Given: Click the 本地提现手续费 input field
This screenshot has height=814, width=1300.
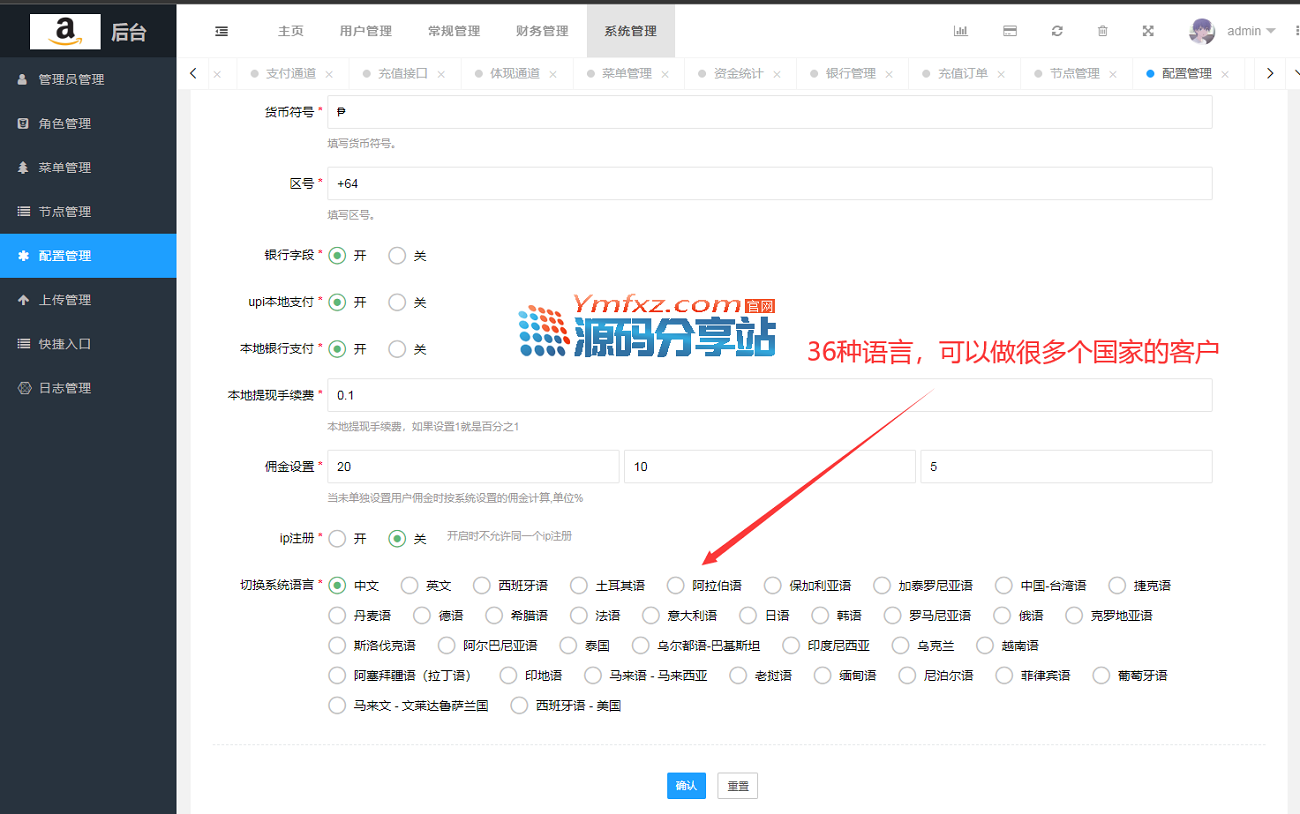Looking at the screenshot, I should click(769, 395).
